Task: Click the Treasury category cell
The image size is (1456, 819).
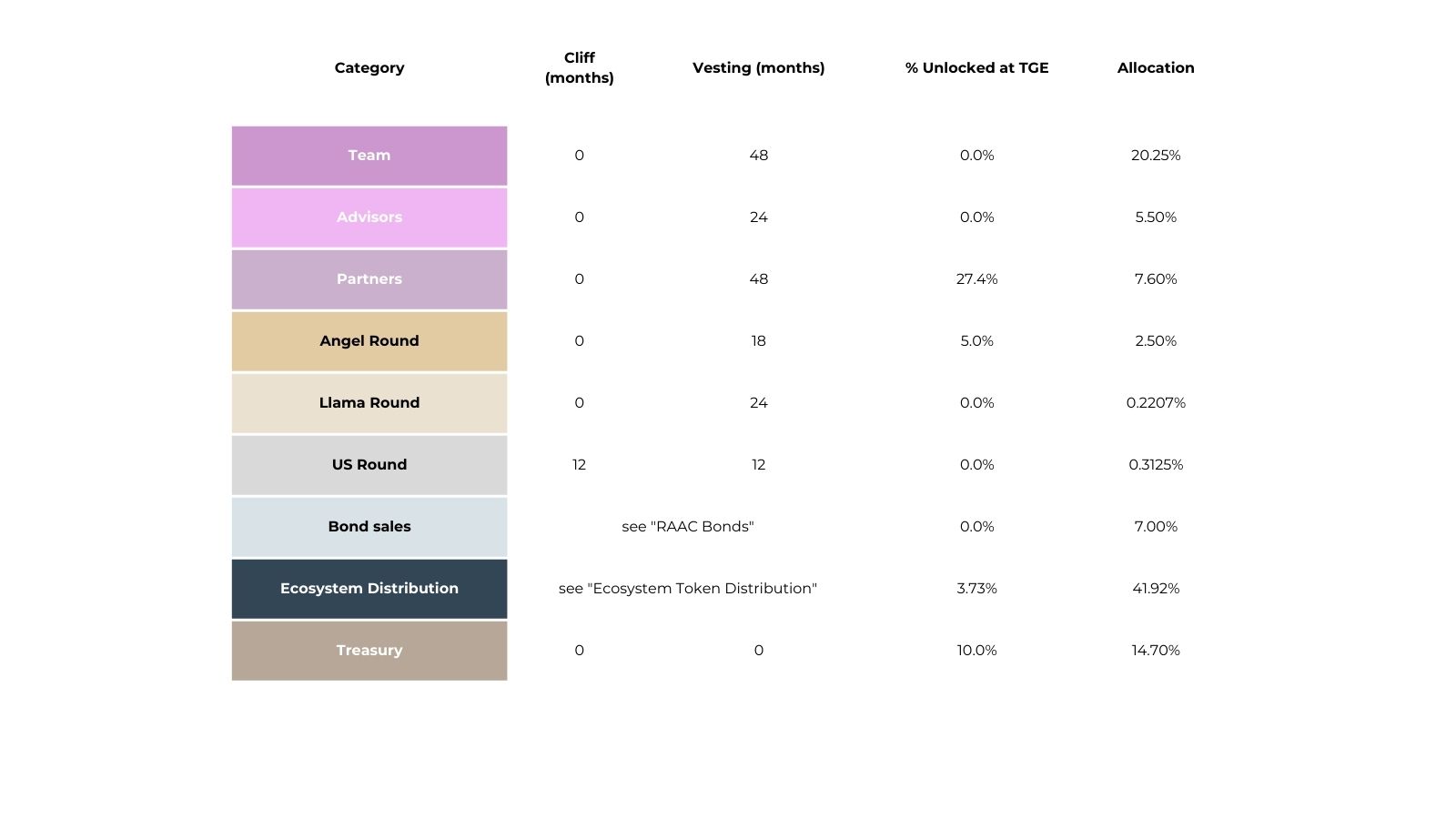Action: tap(369, 651)
